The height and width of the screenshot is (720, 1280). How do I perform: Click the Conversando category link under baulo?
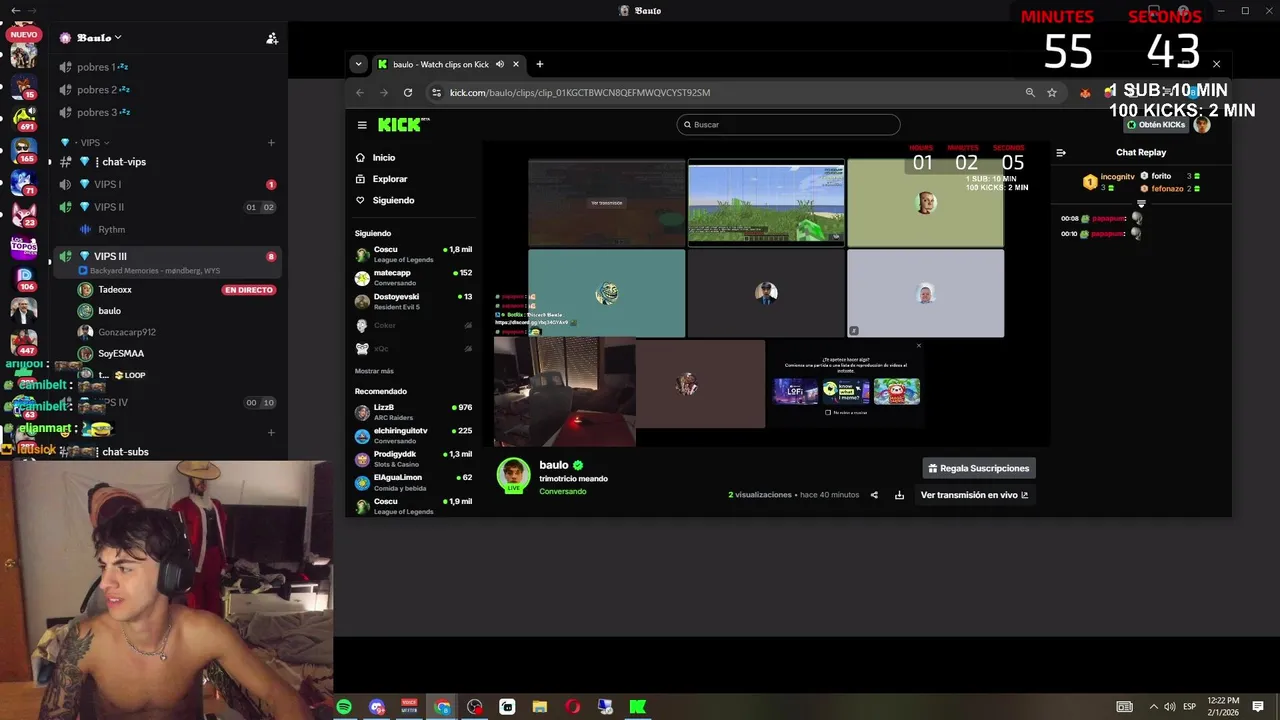tap(562, 491)
